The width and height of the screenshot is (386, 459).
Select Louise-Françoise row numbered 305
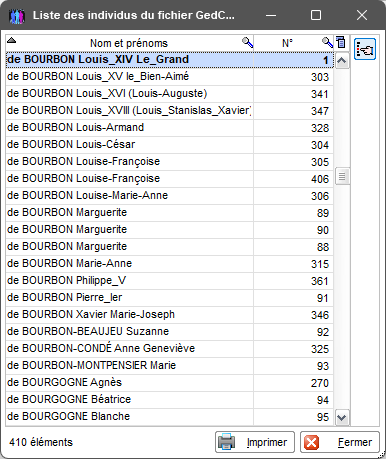(x=169, y=162)
